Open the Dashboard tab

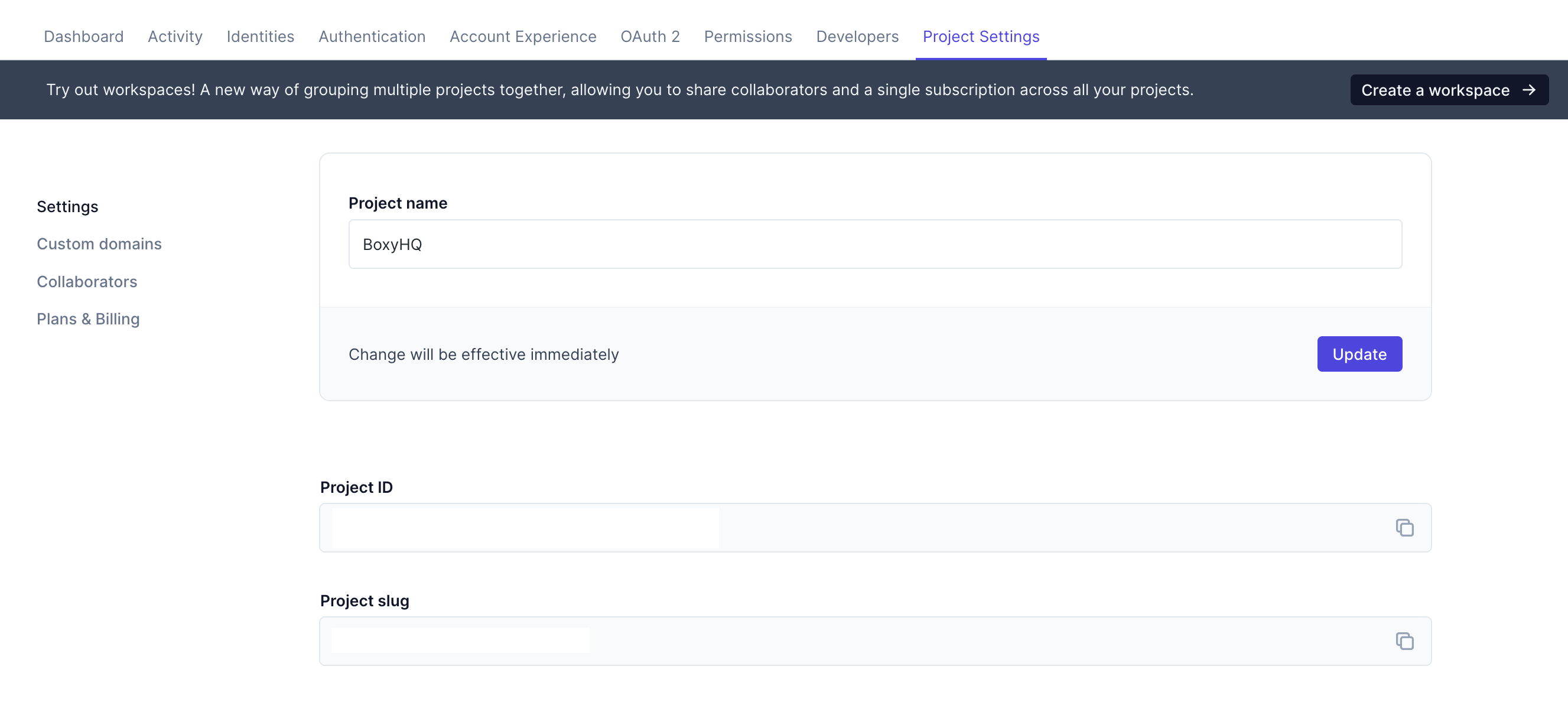pos(83,37)
